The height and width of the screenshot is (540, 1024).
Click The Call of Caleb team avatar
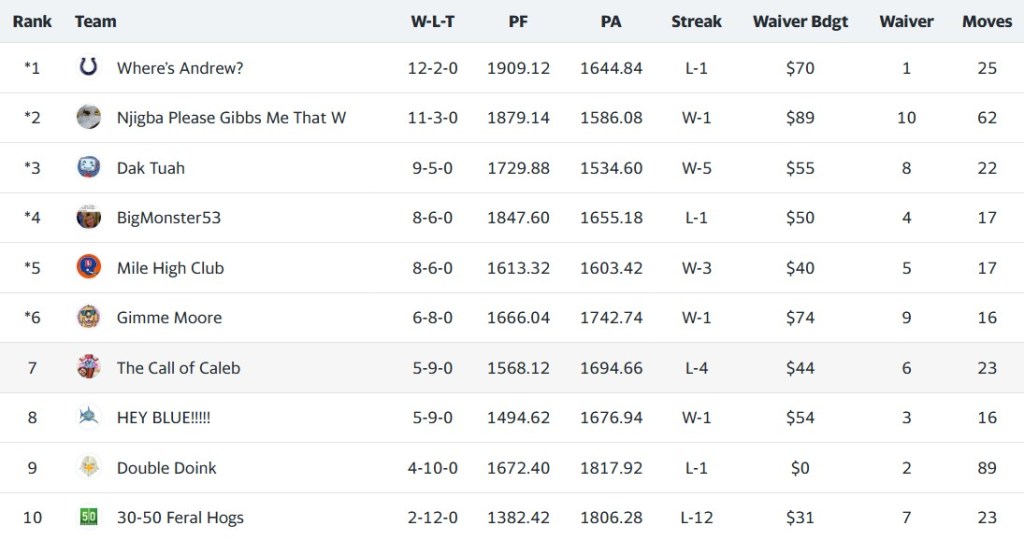pyautogui.click(x=88, y=368)
